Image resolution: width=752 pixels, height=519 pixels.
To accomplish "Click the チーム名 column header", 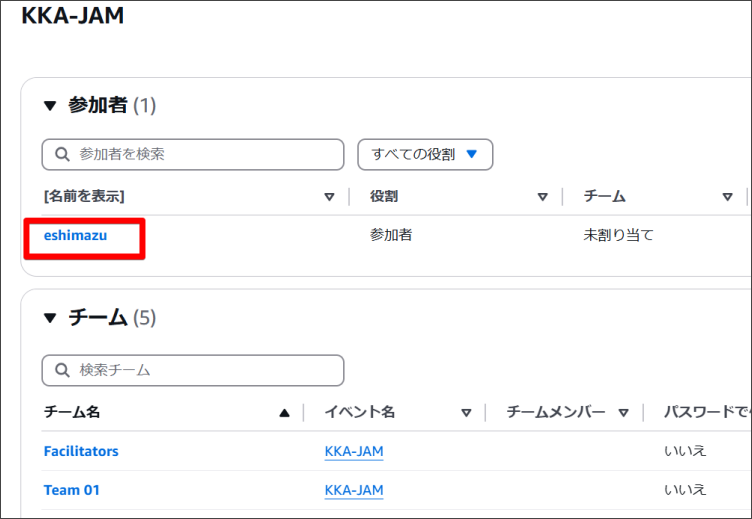I will [x=72, y=412].
